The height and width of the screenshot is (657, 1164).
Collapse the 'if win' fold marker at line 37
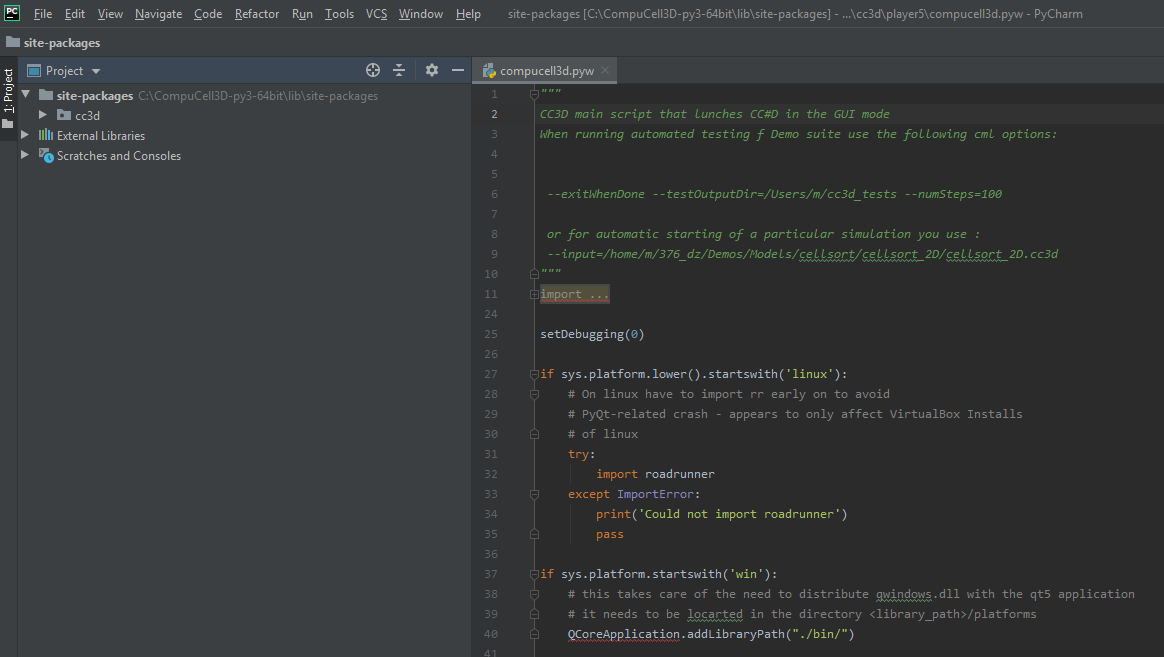[x=534, y=574]
